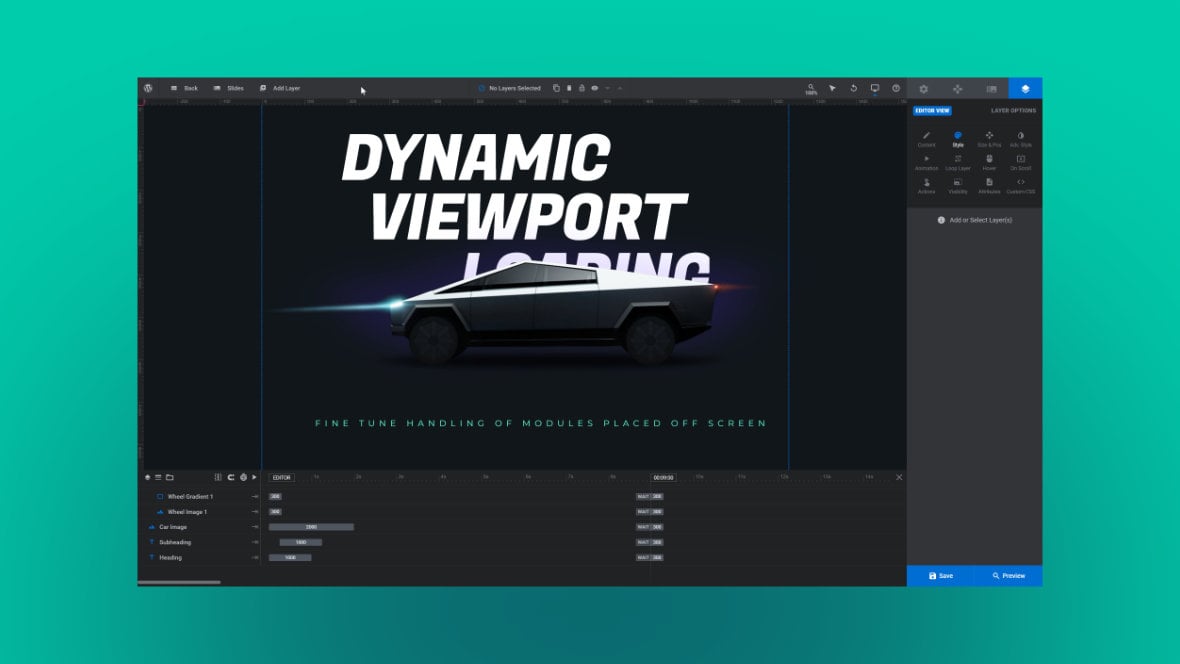Click the Heading row timeline arrow toggle
Viewport: 1180px width, 664px height.
(x=255, y=558)
